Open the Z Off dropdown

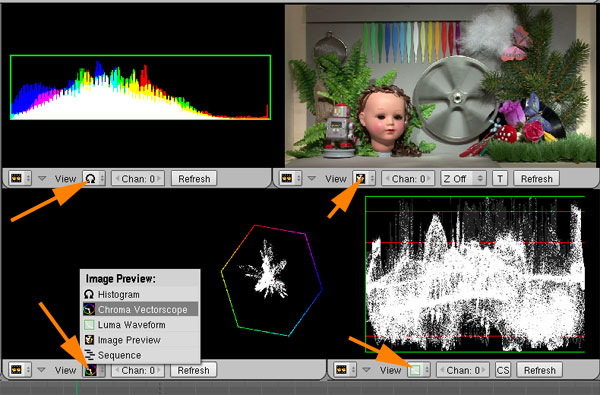463,178
